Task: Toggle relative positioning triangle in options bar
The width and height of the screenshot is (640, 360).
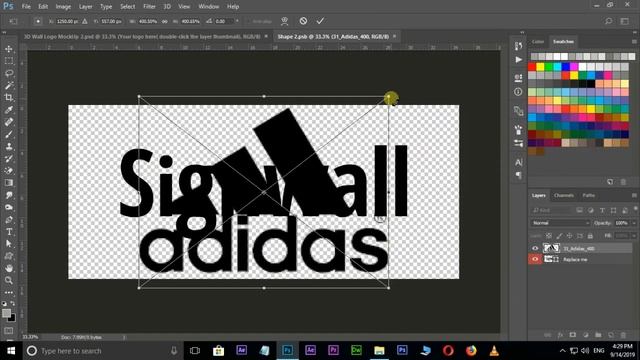Action: (85, 21)
